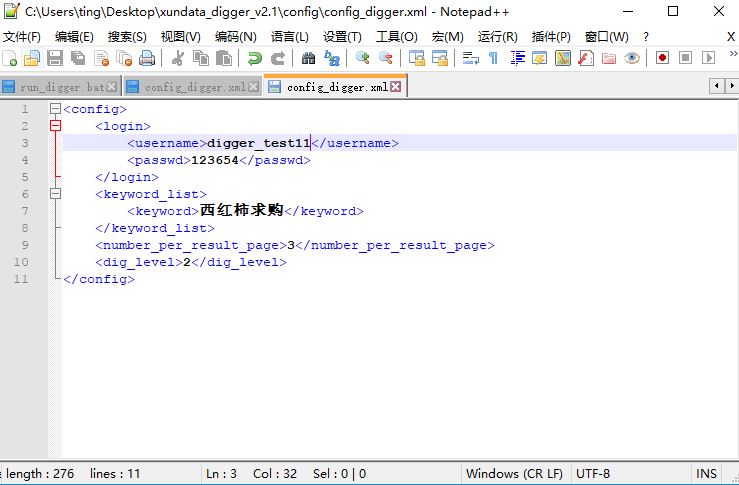739x485 pixels.
Task: Click the Save All toolbar icon
Action: click(x=78, y=58)
